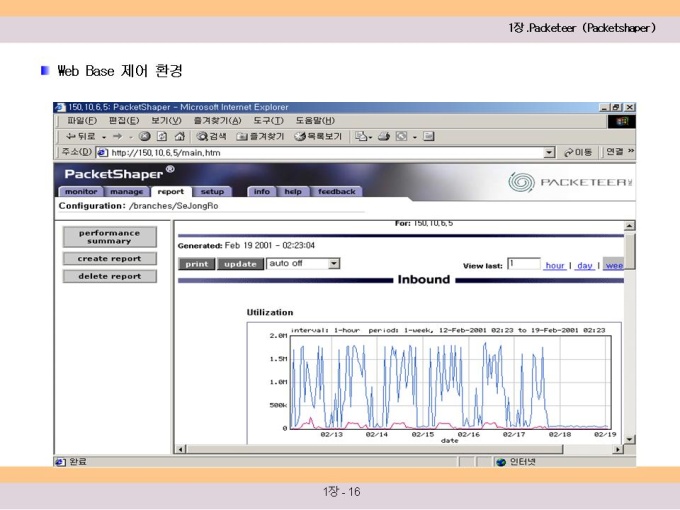Click the Mail toolbar icon
The height and width of the screenshot is (510, 680).
361,136
